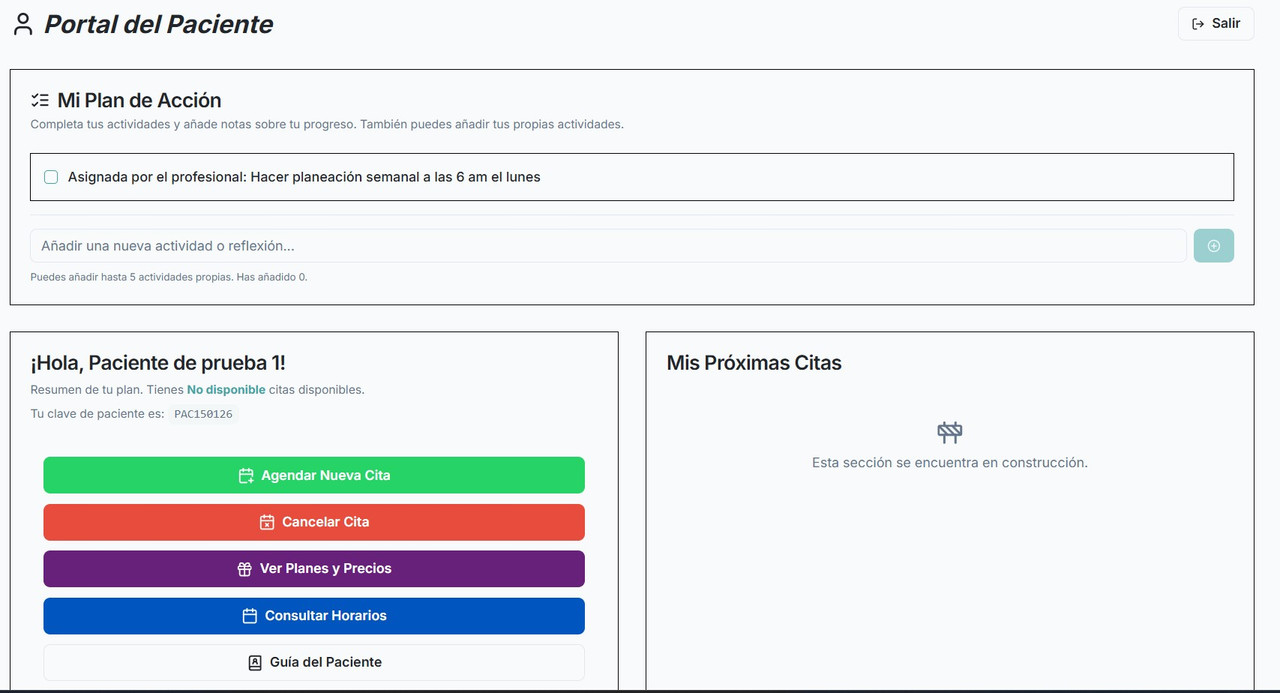This screenshot has width=1280, height=693.
Task: Click the Completa tus actividades description text
Action: tap(327, 125)
